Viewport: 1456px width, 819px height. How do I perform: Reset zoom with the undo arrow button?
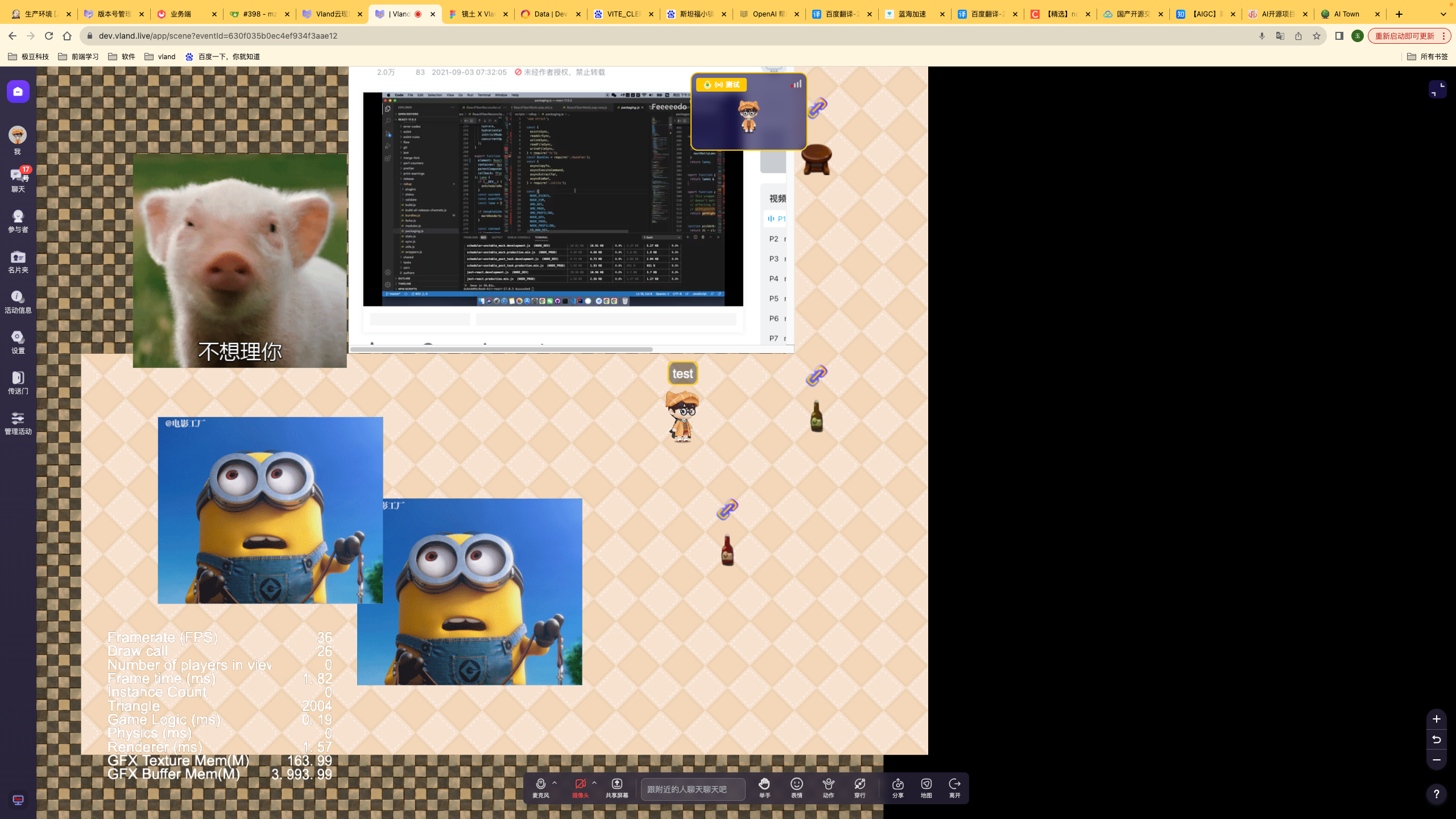click(x=1437, y=739)
